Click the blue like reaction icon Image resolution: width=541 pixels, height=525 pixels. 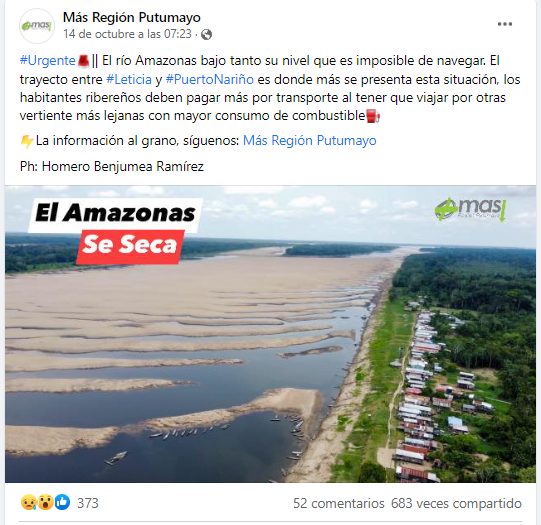[62, 502]
